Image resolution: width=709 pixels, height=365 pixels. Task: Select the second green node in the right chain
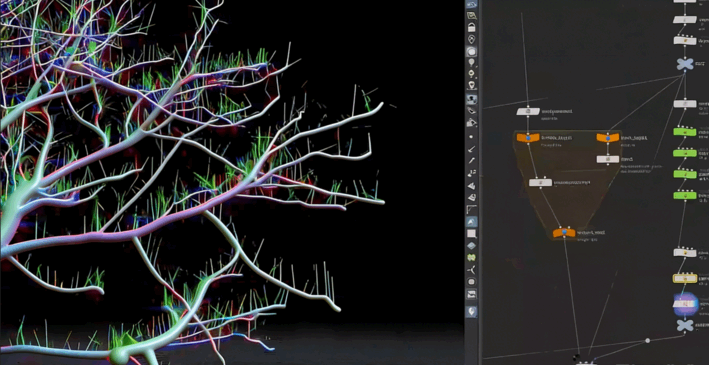pyautogui.click(x=685, y=153)
